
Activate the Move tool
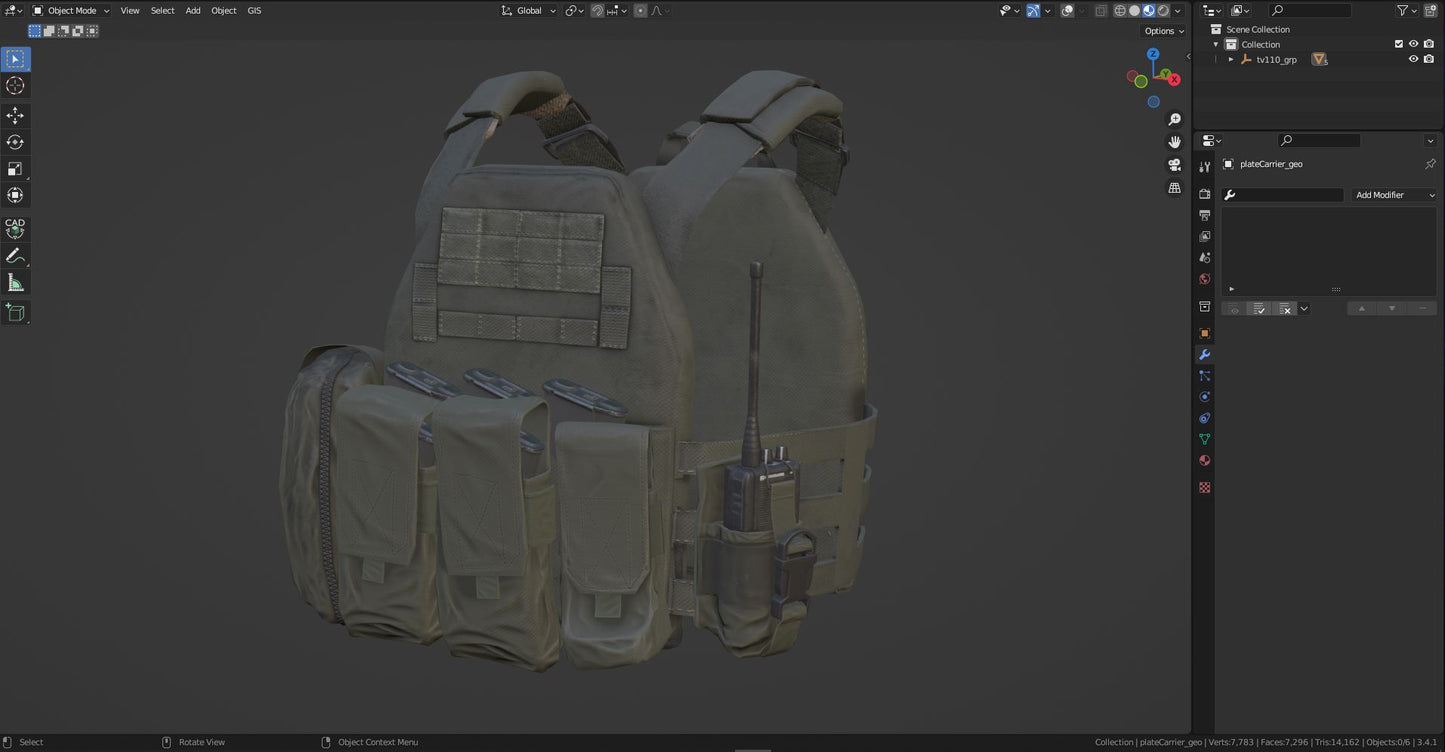(x=15, y=116)
